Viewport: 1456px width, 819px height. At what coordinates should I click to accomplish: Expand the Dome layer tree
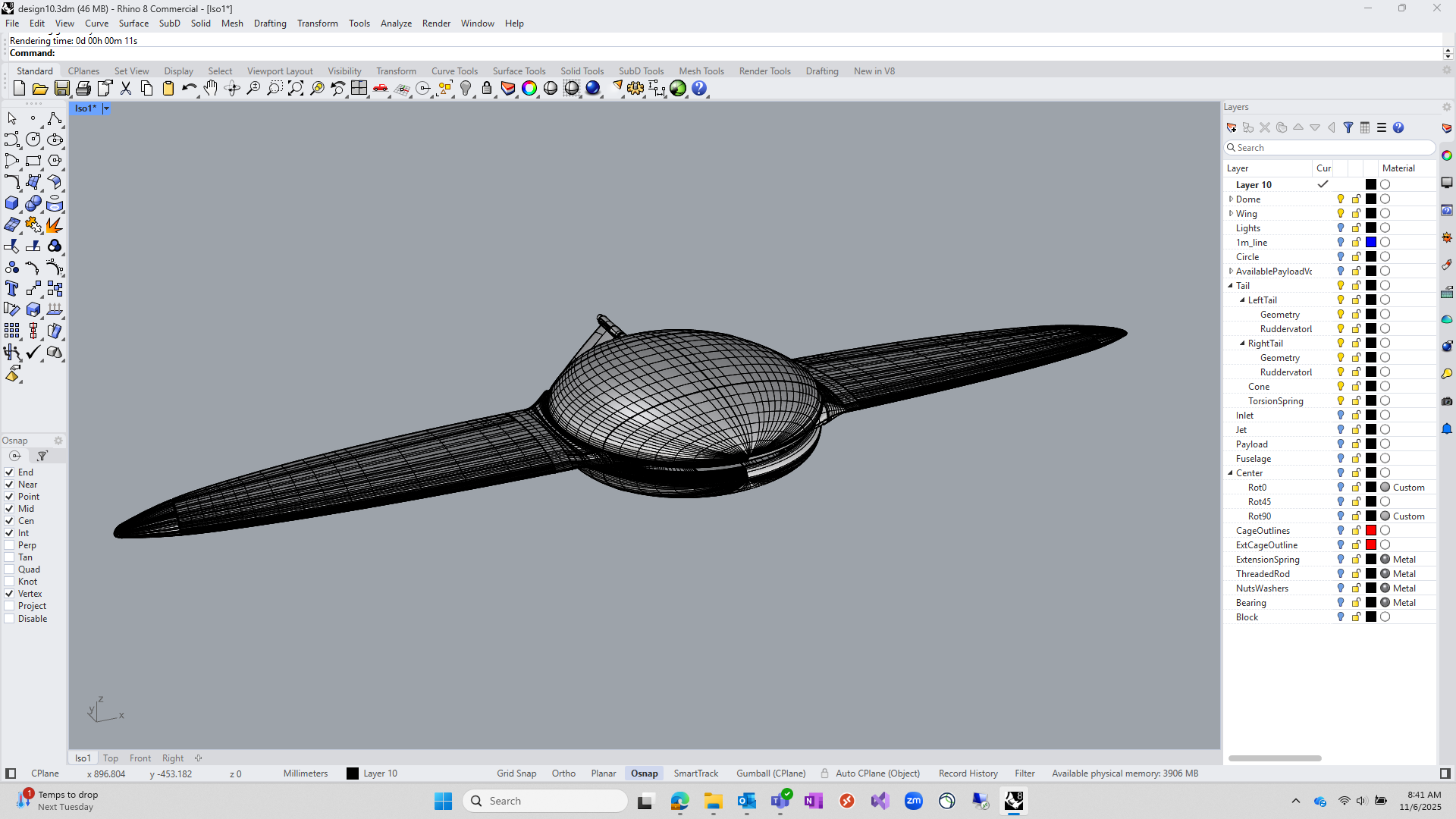click(1231, 199)
